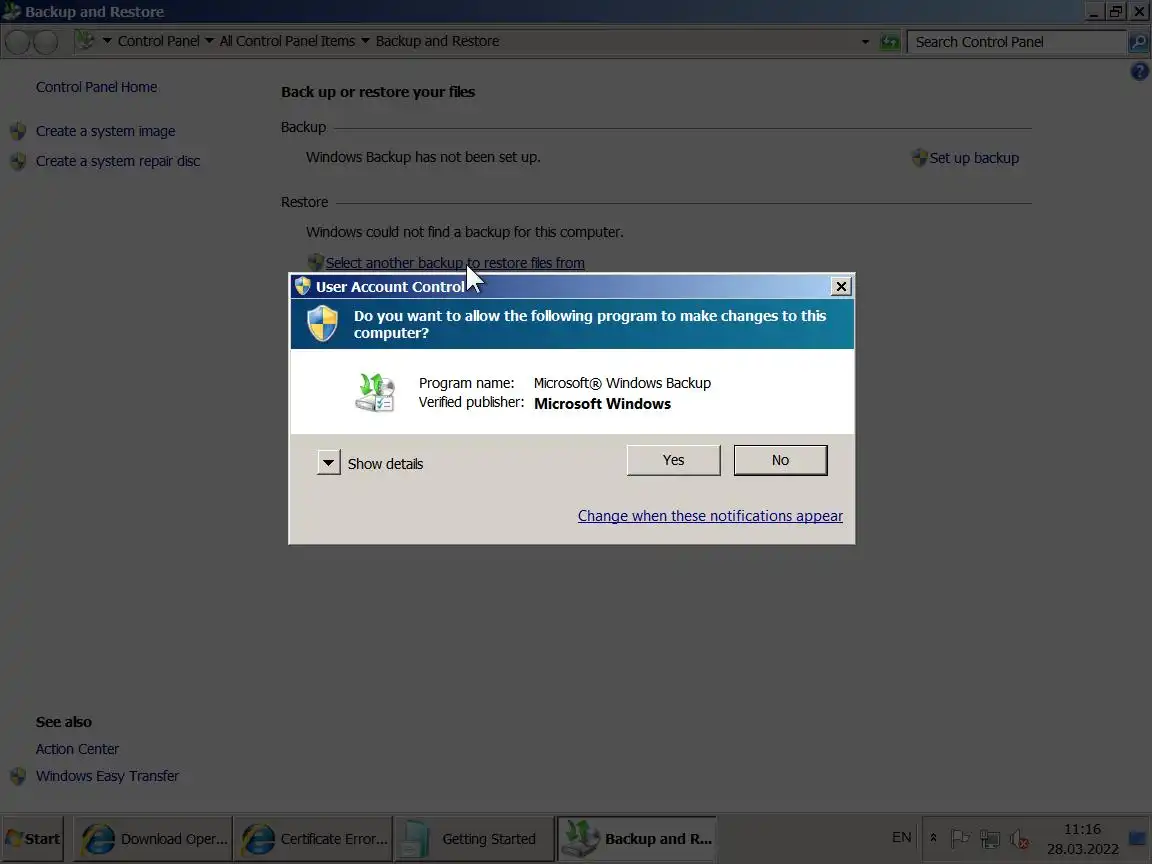This screenshot has width=1152, height=864.
Task: Expand dropdown after All Control Panel Items
Action: coord(365,41)
